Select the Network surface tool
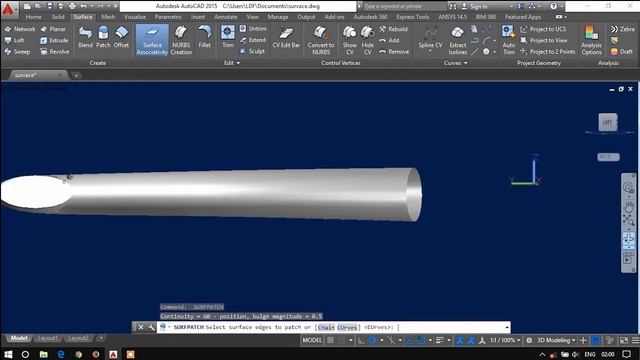The height and width of the screenshot is (360, 640). click(20, 29)
